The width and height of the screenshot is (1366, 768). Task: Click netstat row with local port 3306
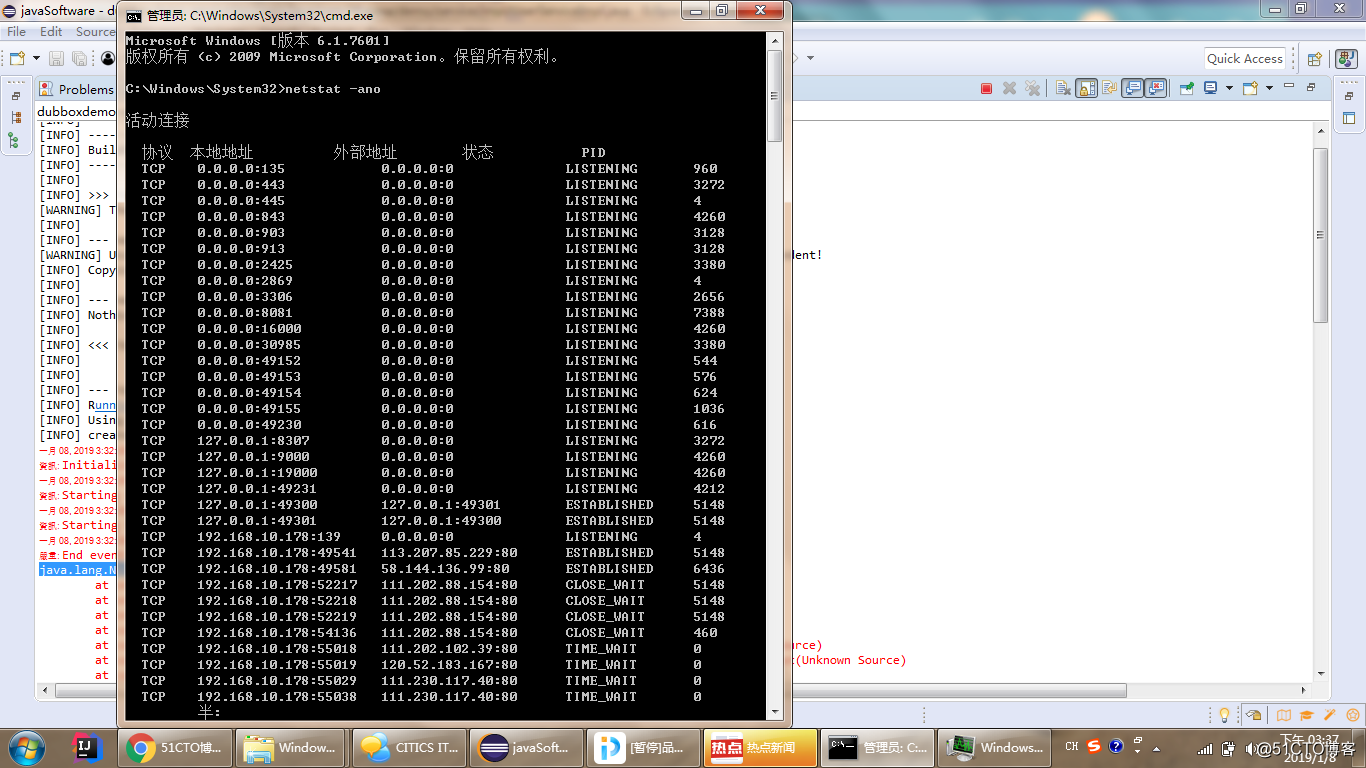[433, 297]
